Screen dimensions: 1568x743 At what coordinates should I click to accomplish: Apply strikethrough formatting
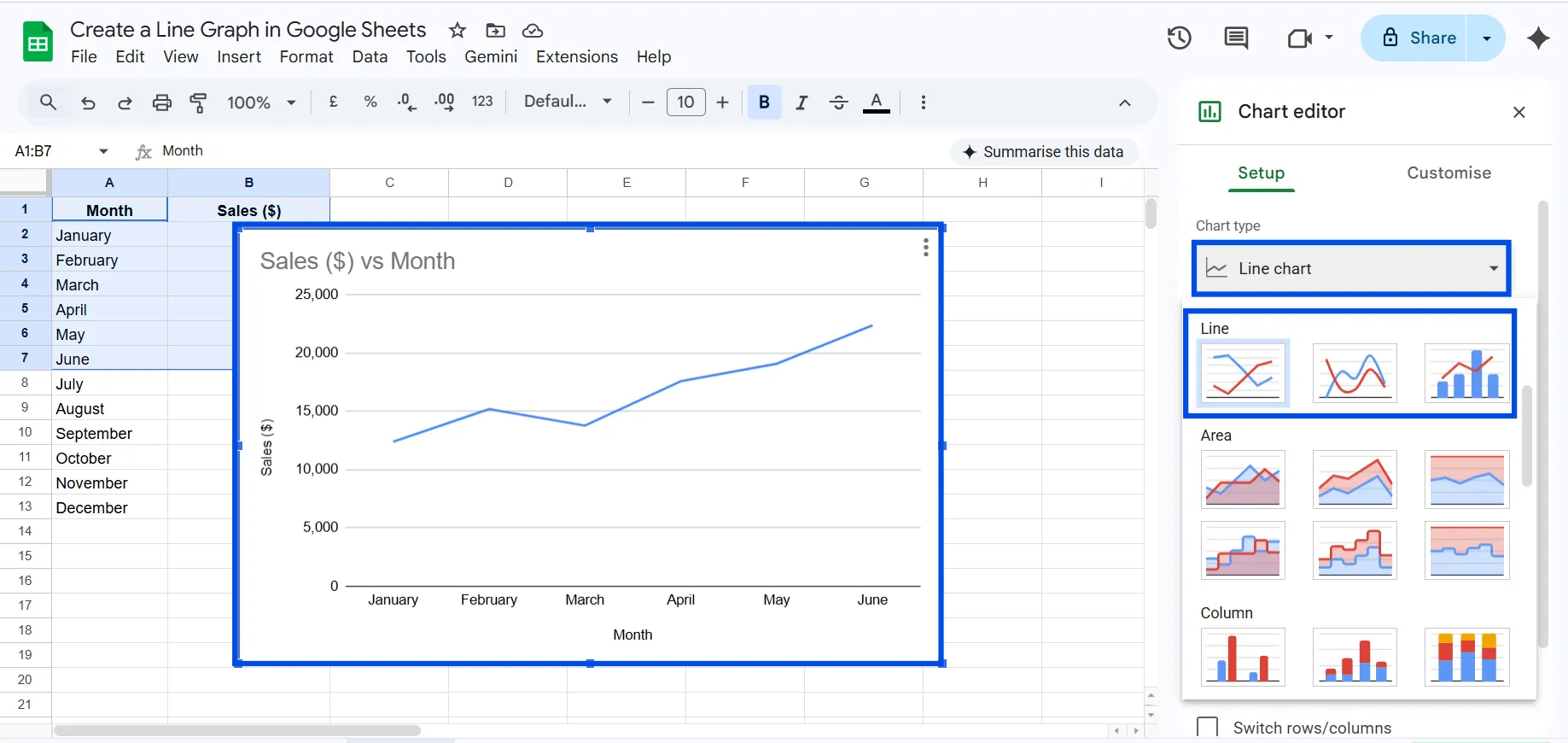838,102
